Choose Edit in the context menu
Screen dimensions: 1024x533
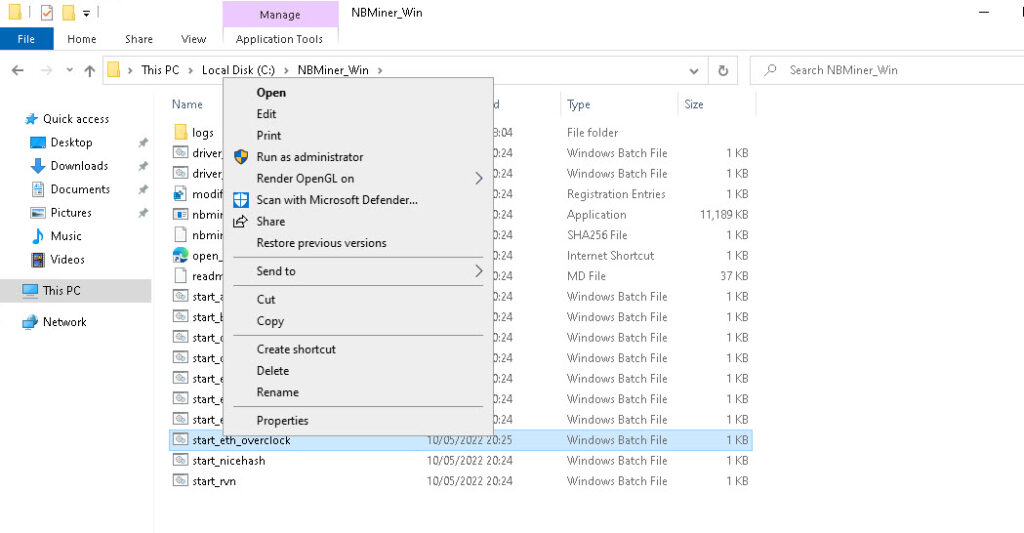click(x=266, y=114)
